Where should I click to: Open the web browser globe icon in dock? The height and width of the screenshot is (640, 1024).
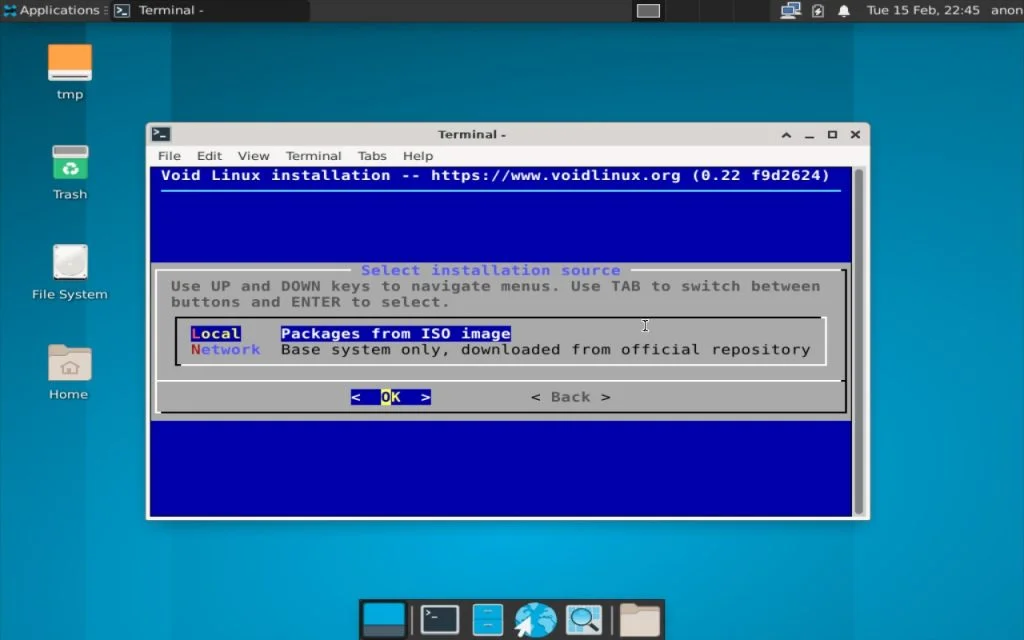tap(535, 618)
